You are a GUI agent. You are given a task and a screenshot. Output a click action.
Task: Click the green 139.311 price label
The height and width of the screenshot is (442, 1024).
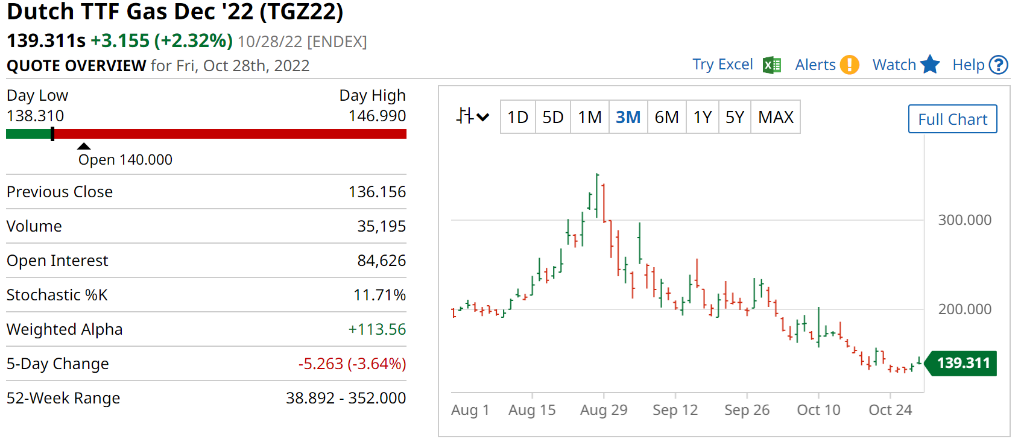coord(962,362)
